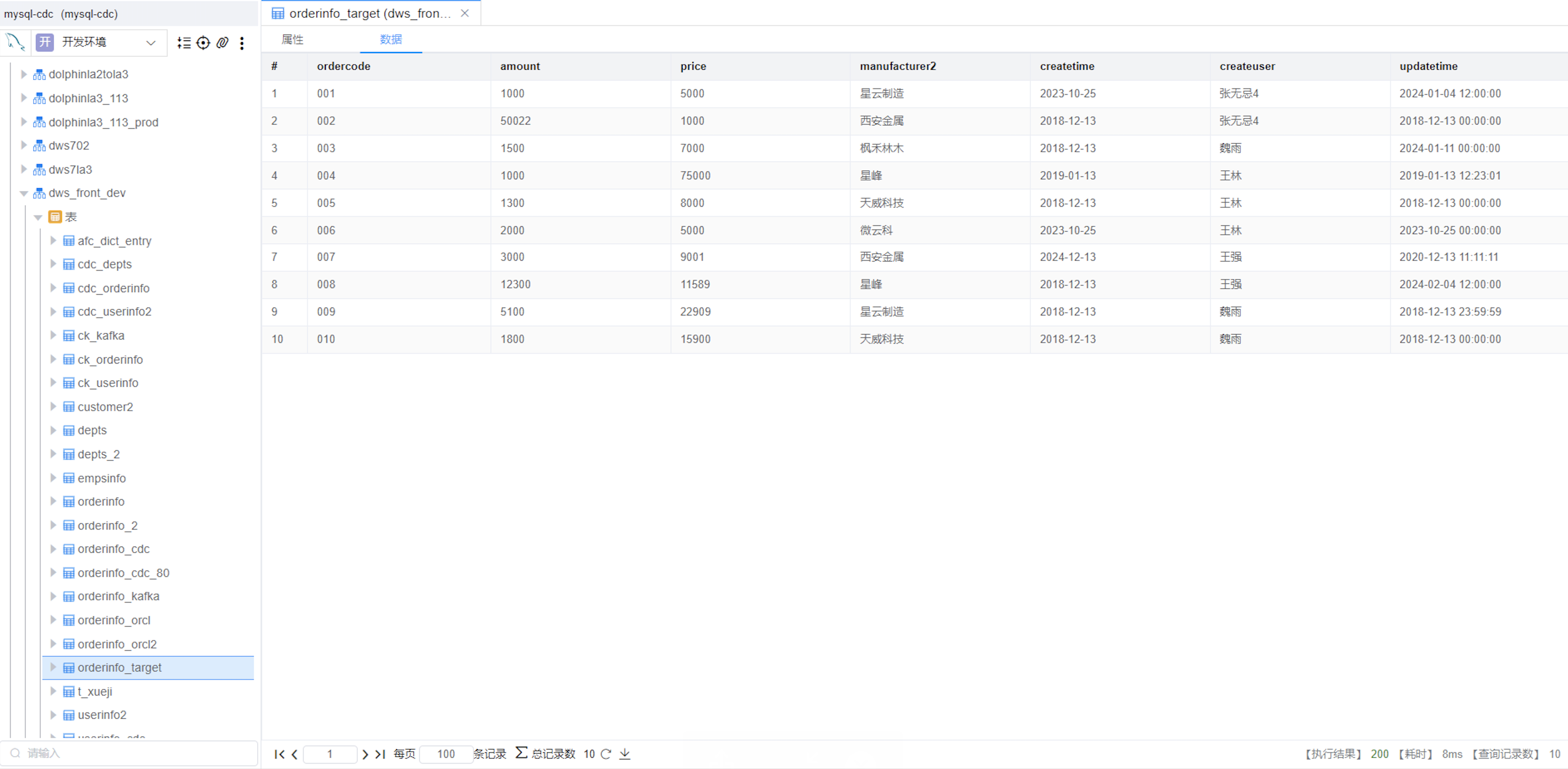Viewport: 1568px width, 769px height.
Task: Open the three-dot more options menu
Action: pos(242,43)
